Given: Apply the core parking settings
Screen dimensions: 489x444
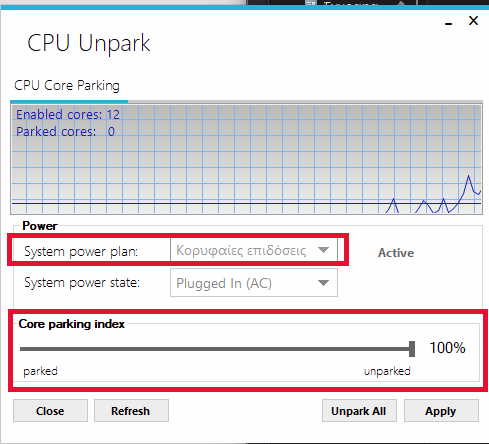Looking at the screenshot, I should click(x=441, y=411).
